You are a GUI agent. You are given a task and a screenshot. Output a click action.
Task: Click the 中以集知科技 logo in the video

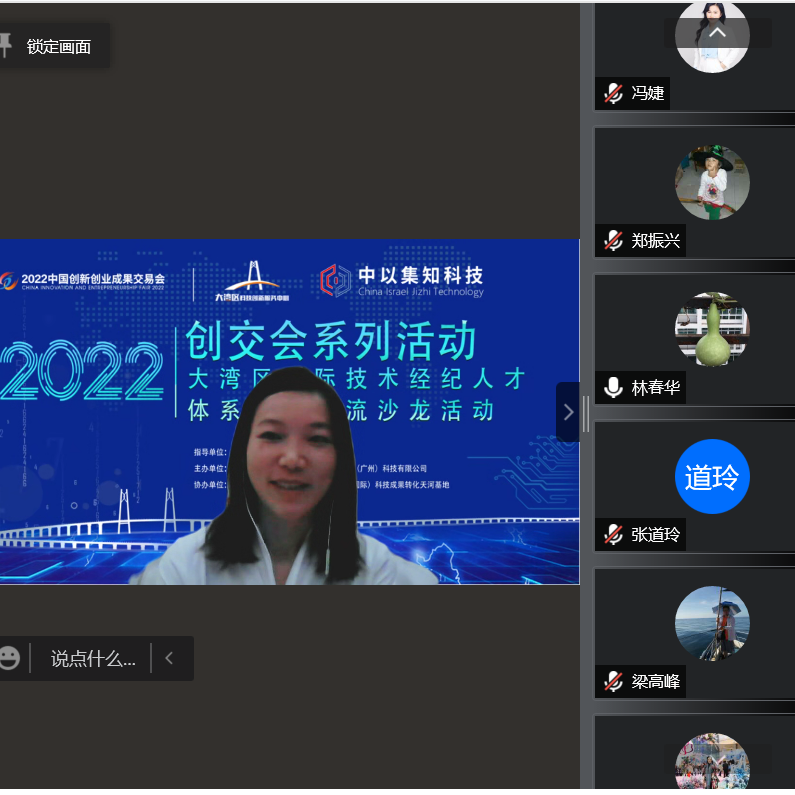[402, 280]
